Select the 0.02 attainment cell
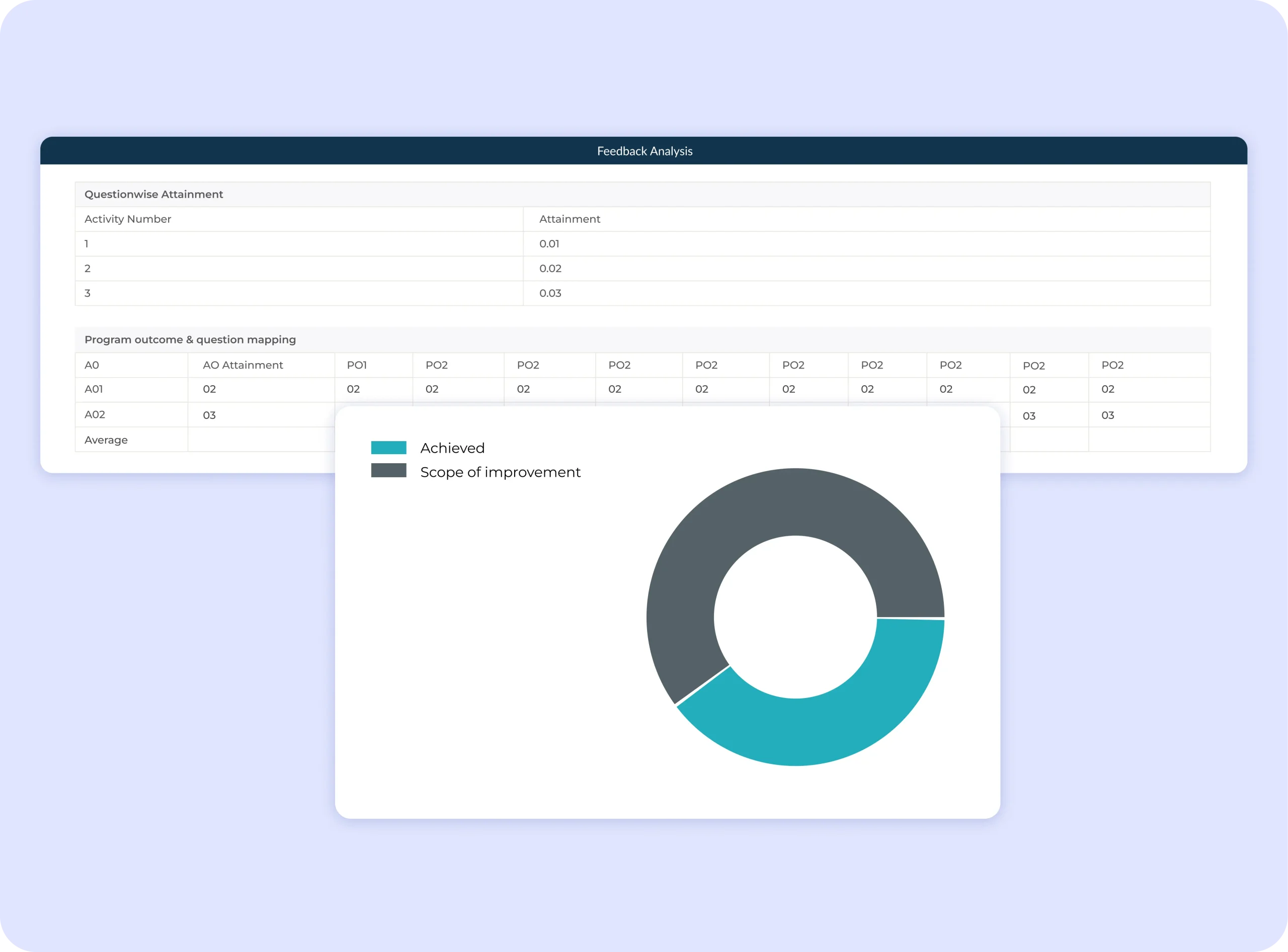 [x=550, y=269]
